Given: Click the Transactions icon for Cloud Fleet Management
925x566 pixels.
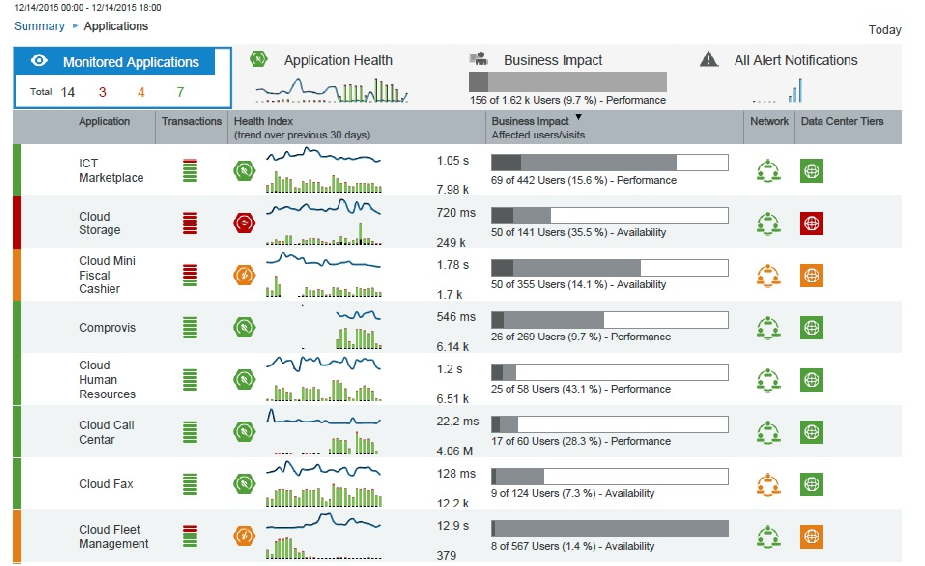Looking at the screenshot, I should click(x=190, y=536).
